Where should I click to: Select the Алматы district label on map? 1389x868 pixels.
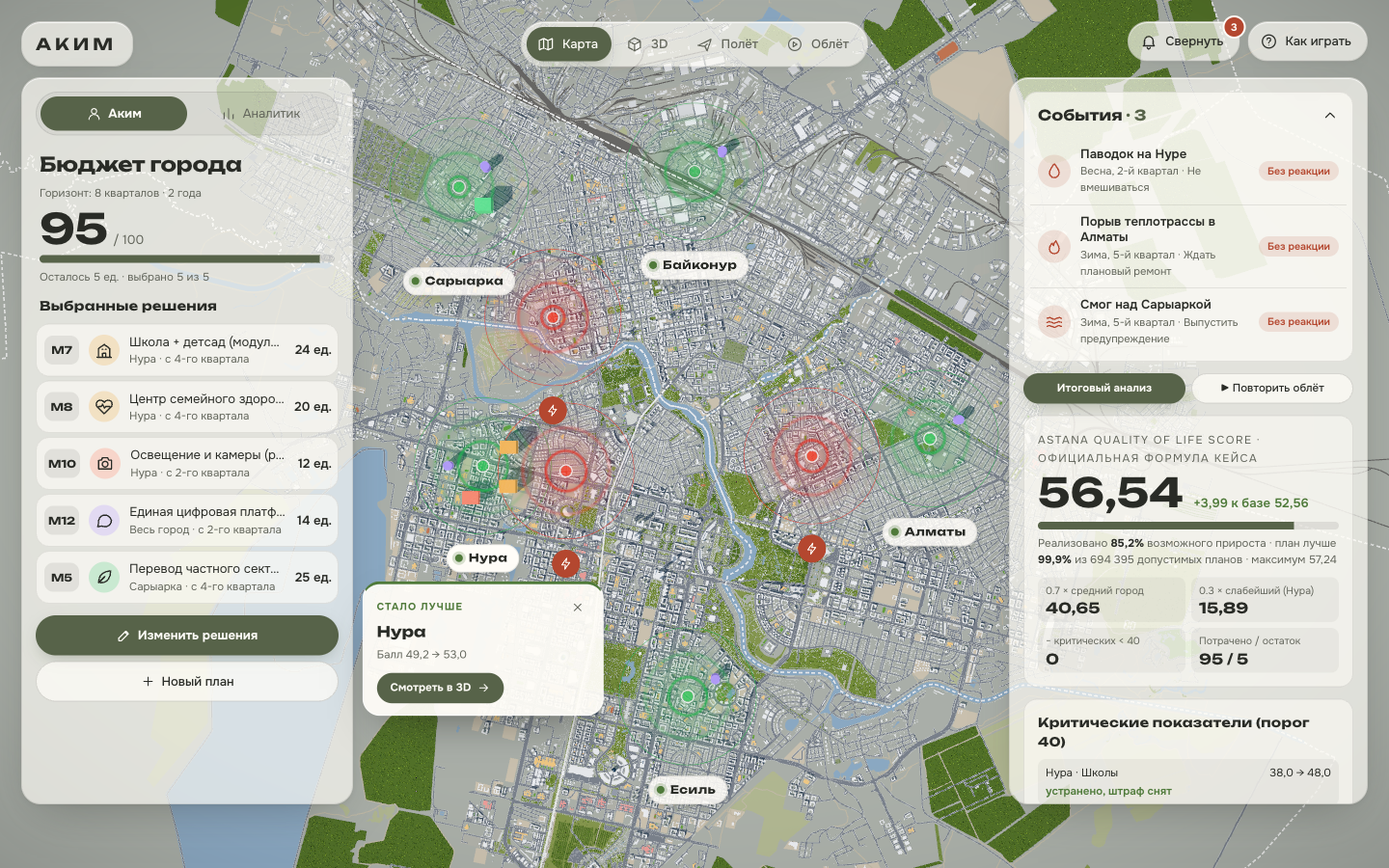pyautogui.click(x=929, y=531)
